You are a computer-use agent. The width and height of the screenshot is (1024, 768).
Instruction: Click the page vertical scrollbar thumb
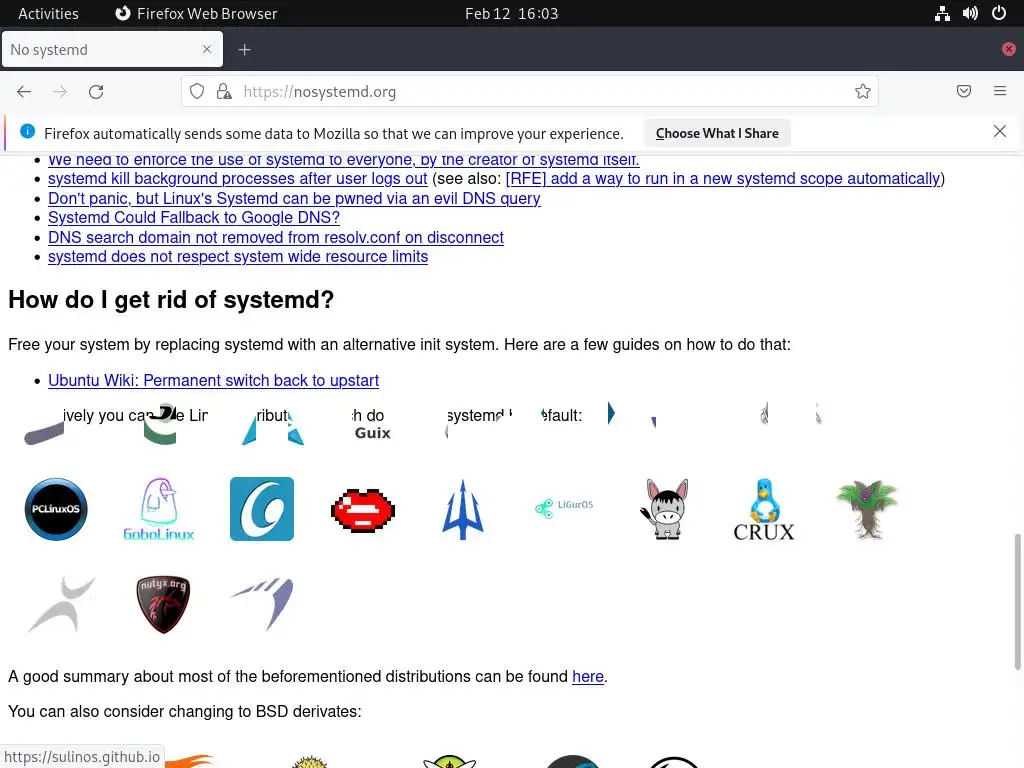(x=1017, y=601)
